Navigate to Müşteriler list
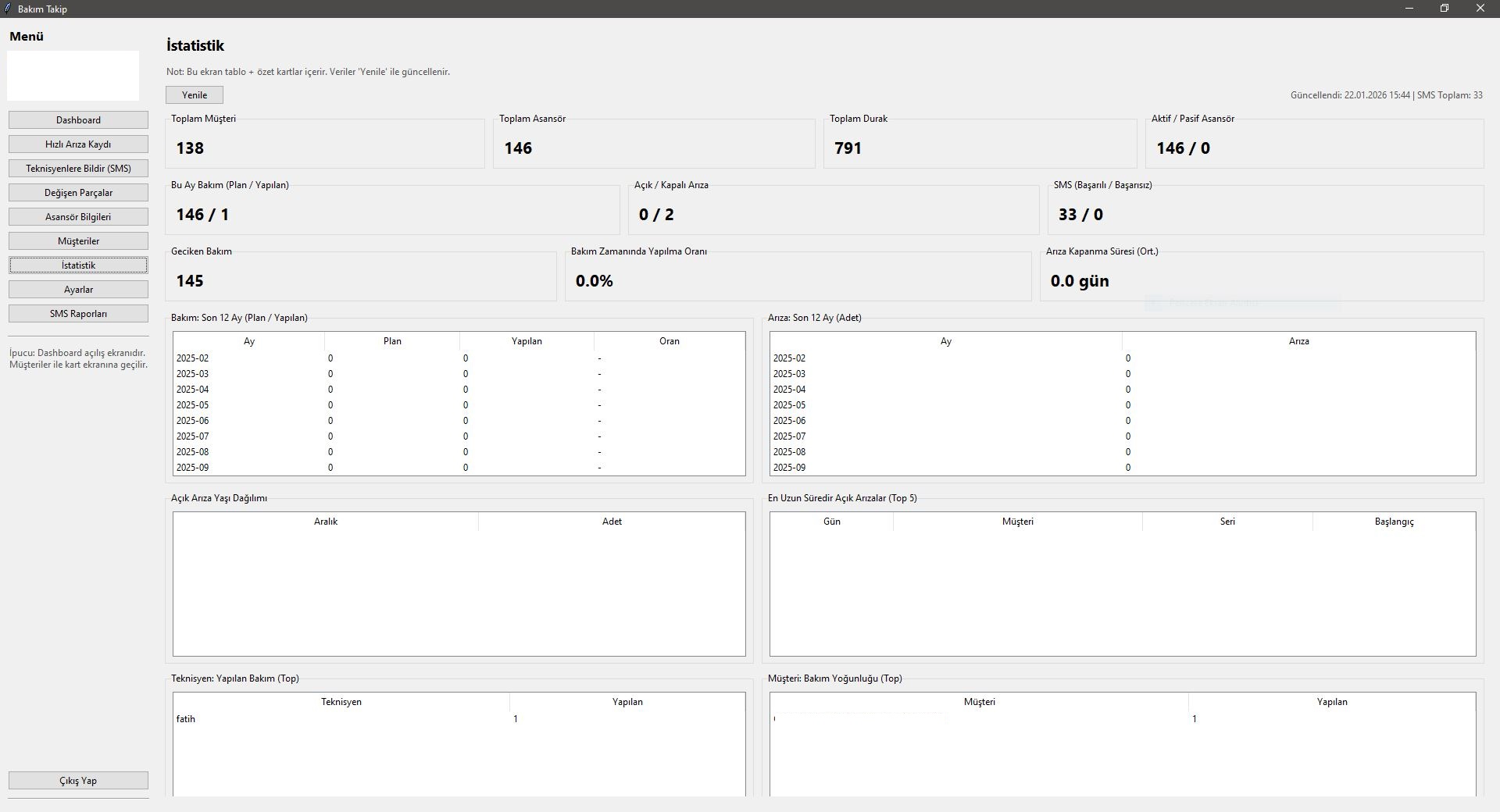The width and height of the screenshot is (1500, 812). (78, 241)
